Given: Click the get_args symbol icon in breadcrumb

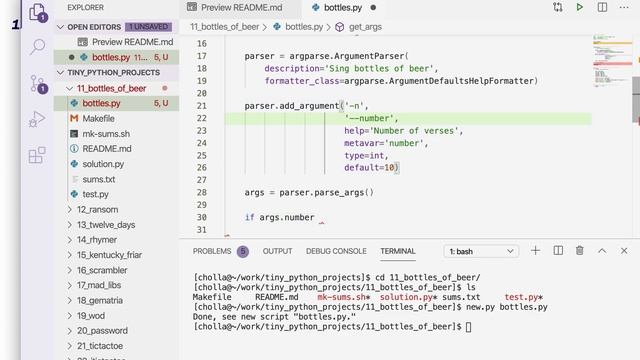Looking at the screenshot, I should tap(340, 27).
